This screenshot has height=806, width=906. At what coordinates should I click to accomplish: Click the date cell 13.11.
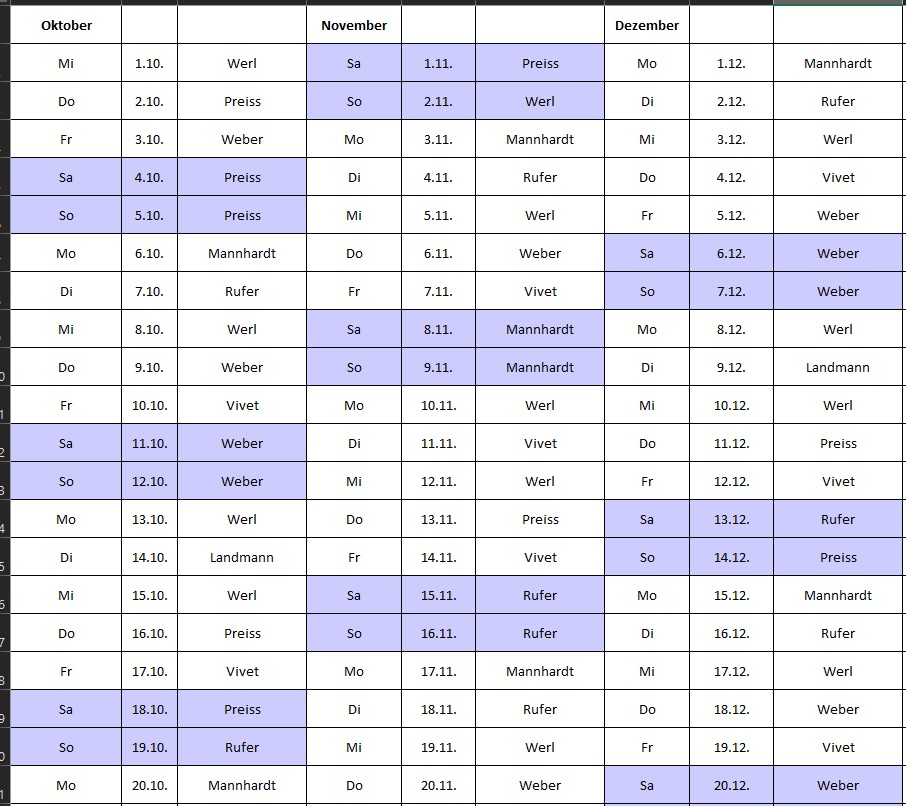click(x=438, y=519)
